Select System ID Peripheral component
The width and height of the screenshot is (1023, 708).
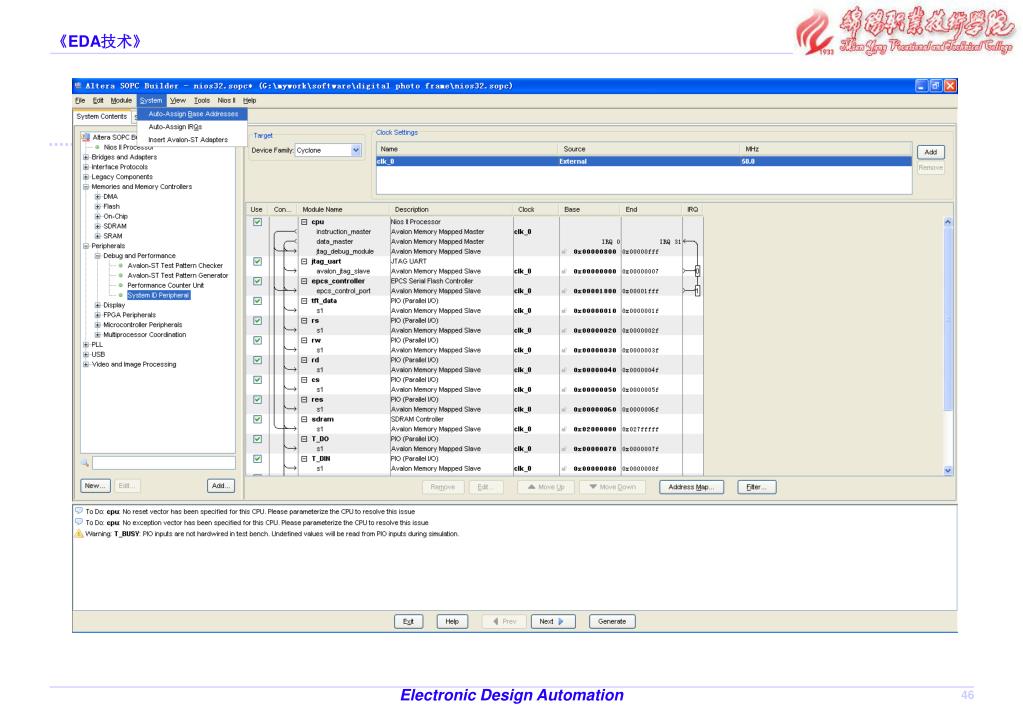click(x=159, y=295)
